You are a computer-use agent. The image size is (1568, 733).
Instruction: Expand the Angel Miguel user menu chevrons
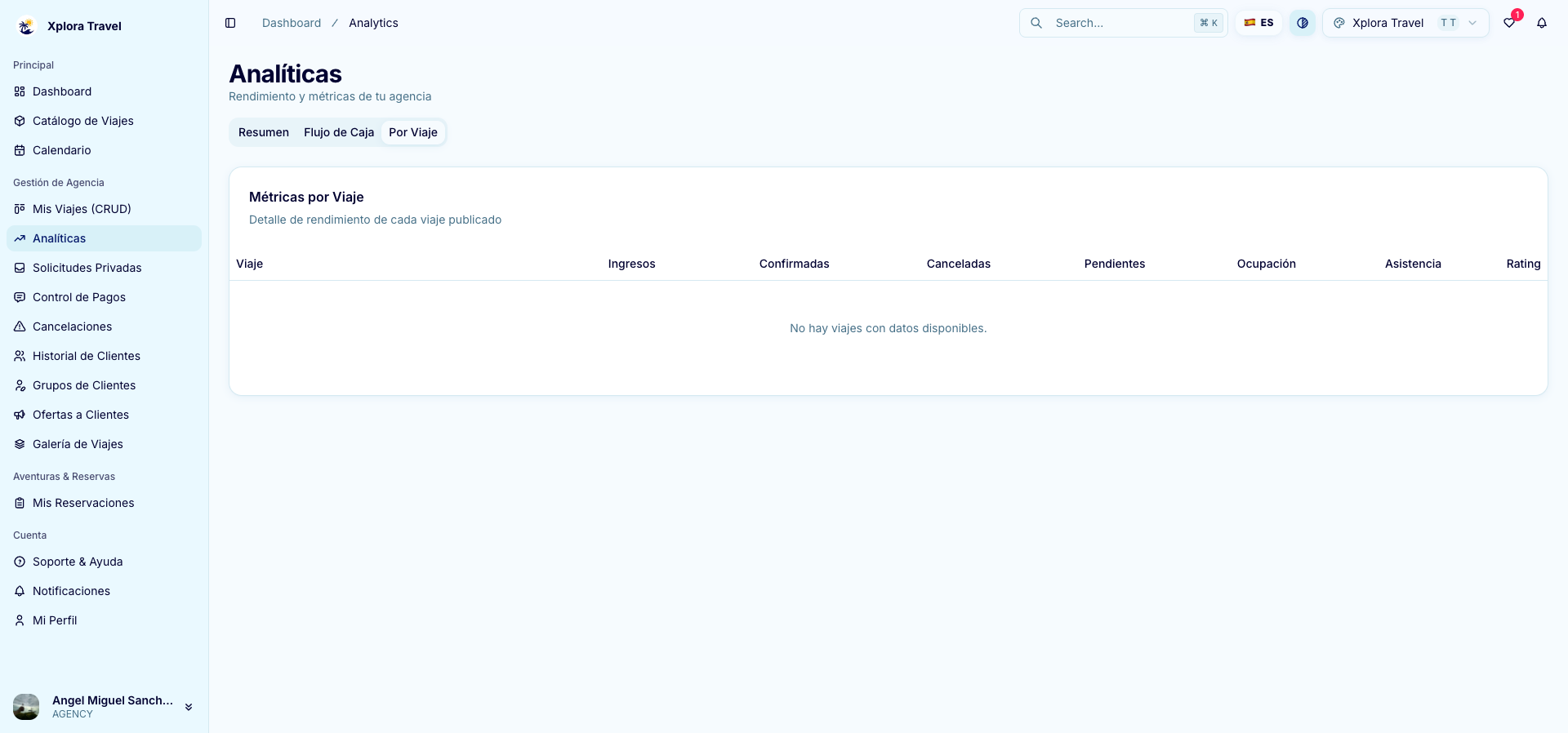click(189, 707)
